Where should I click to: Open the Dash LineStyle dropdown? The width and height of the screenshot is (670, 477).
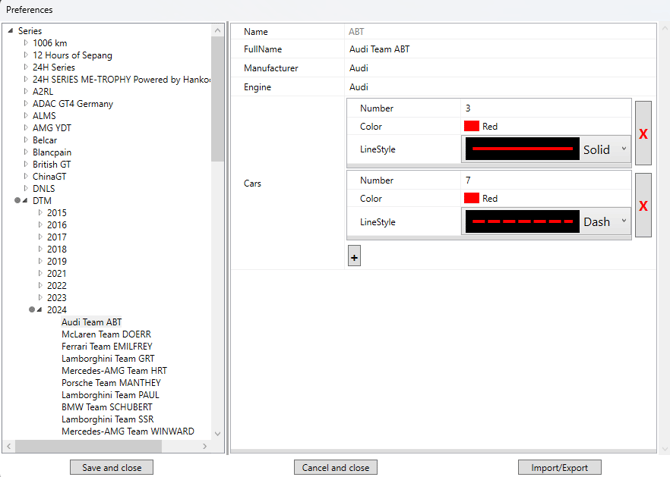pos(546,221)
